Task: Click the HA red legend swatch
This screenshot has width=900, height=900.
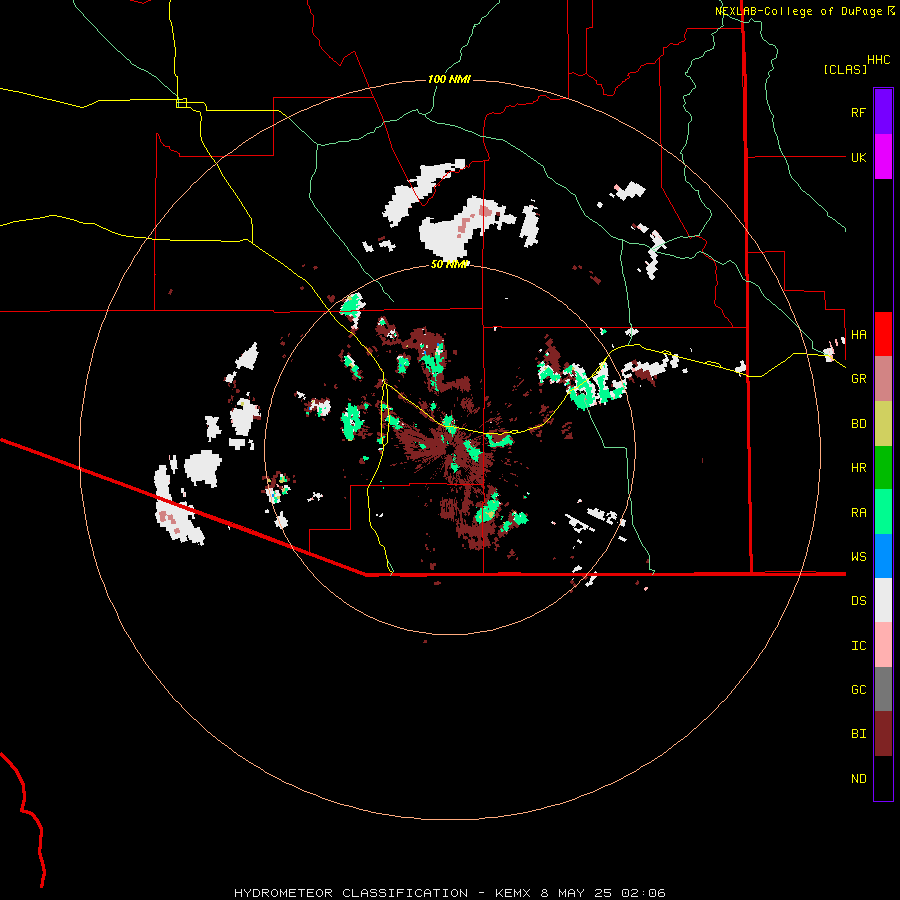Action: 883,334
